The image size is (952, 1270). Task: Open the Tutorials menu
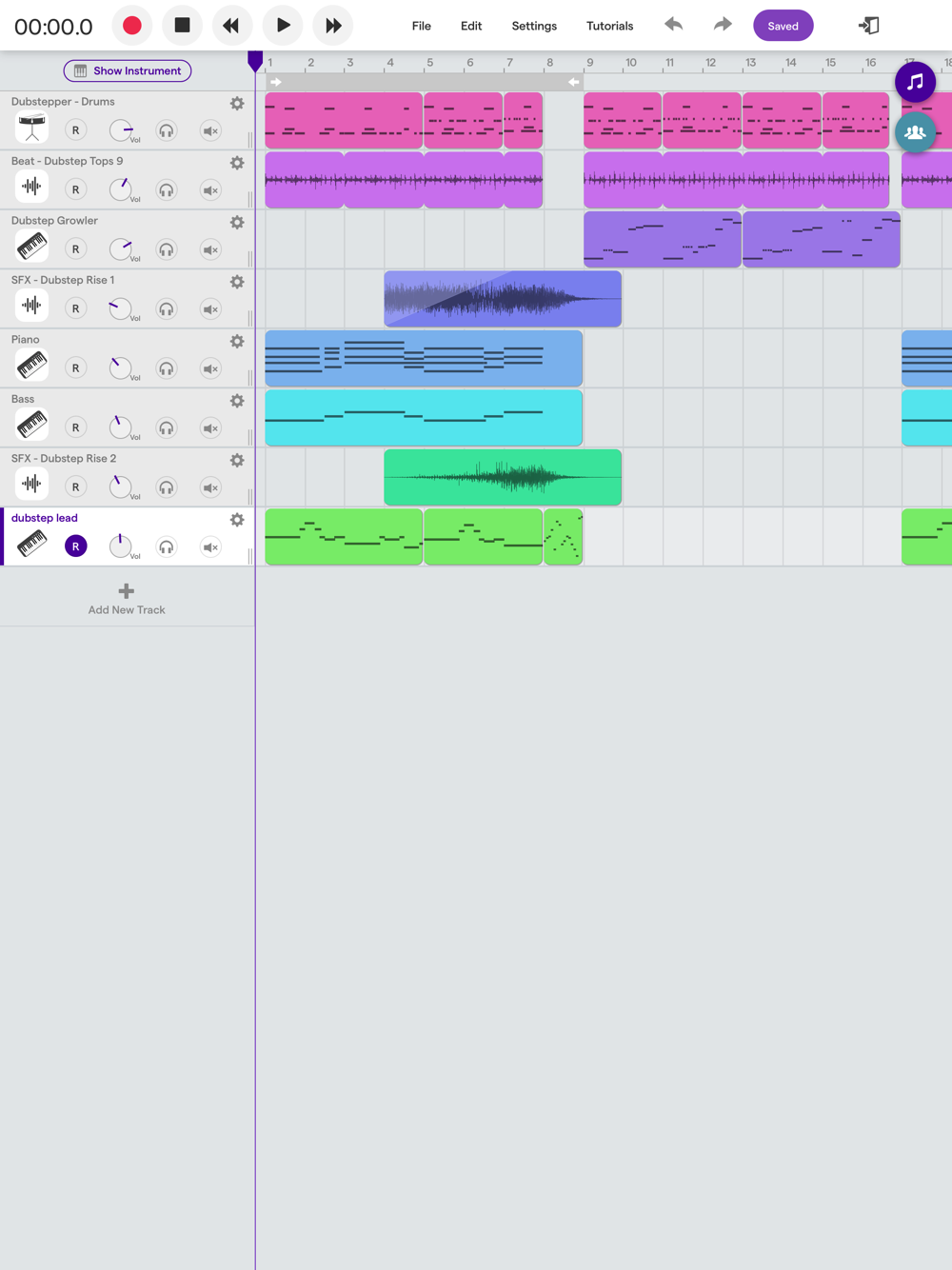click(x=610, y=26)
